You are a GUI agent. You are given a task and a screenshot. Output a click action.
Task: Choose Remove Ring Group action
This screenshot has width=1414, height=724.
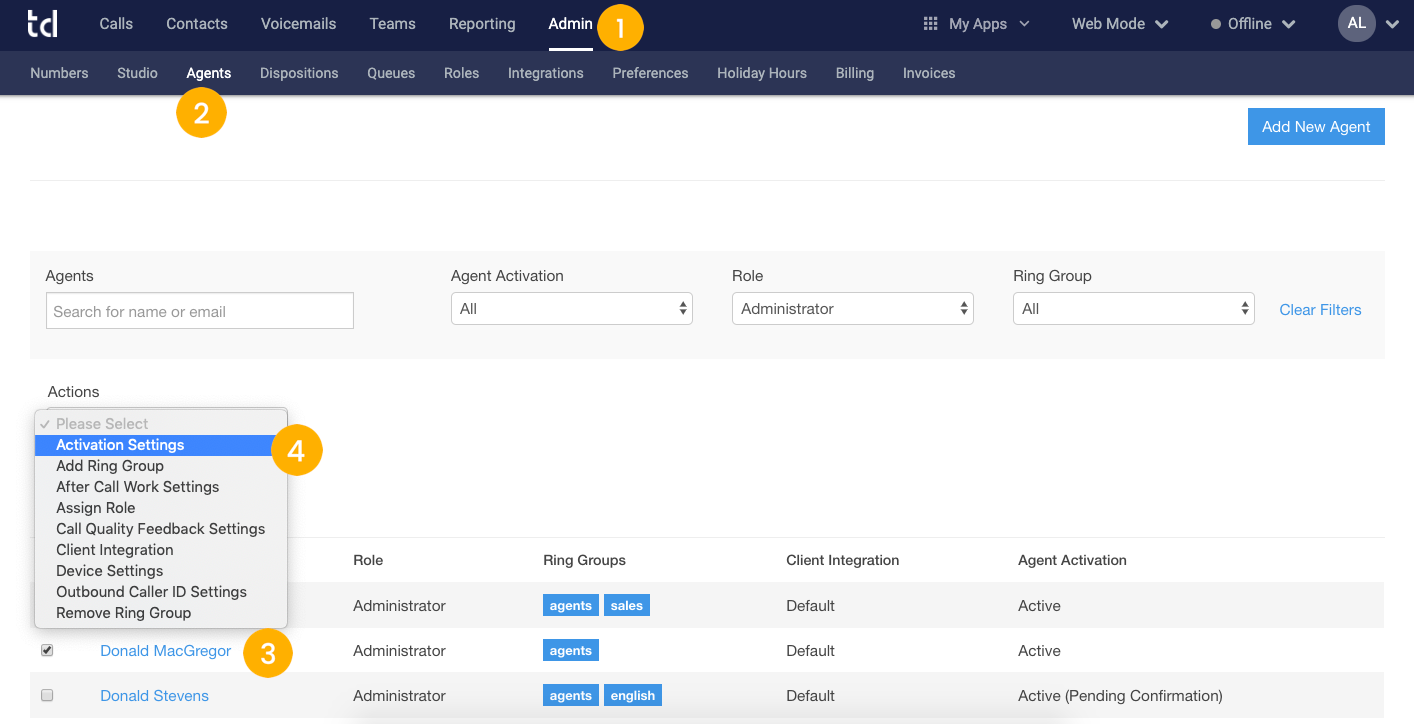coord(161,613)
